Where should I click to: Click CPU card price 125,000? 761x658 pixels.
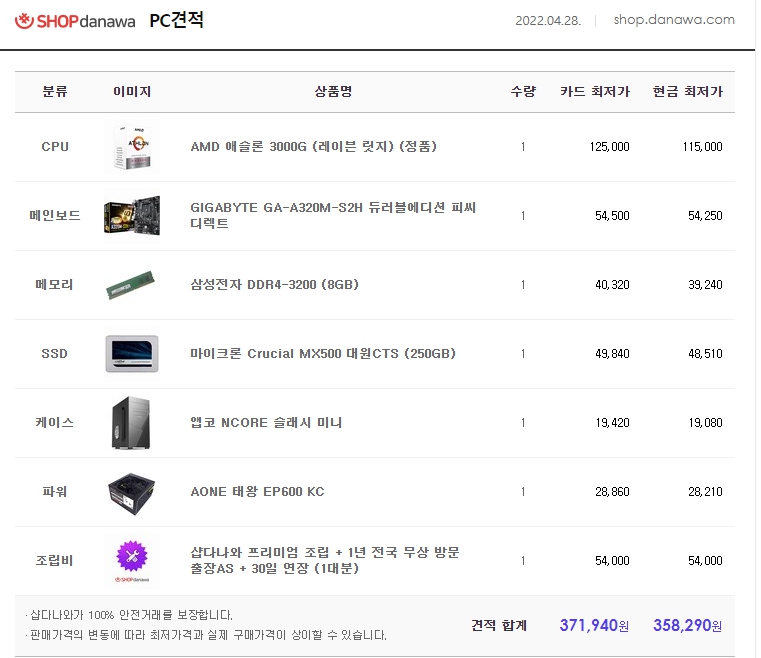click(610, 147)
